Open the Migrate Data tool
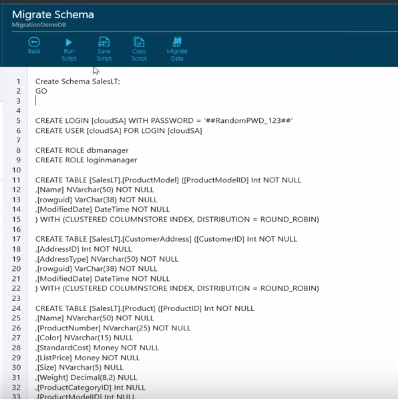Screen dimensions: 398x399 tap(177, 49)
